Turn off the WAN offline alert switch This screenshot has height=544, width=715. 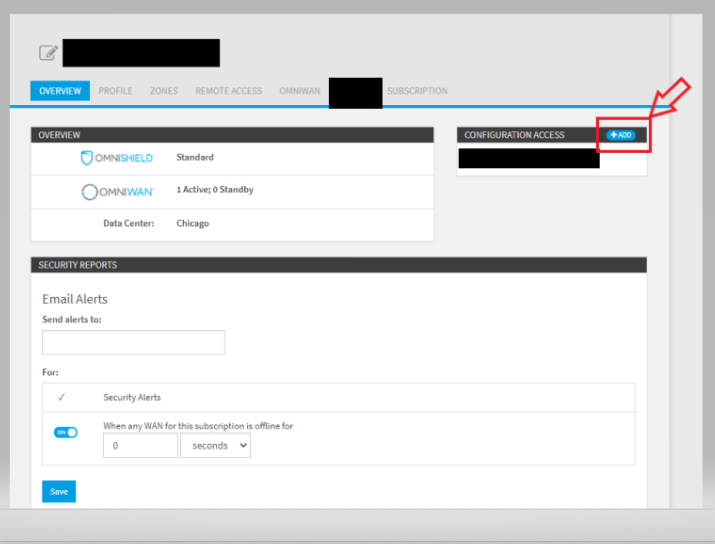tap(66, 432)
